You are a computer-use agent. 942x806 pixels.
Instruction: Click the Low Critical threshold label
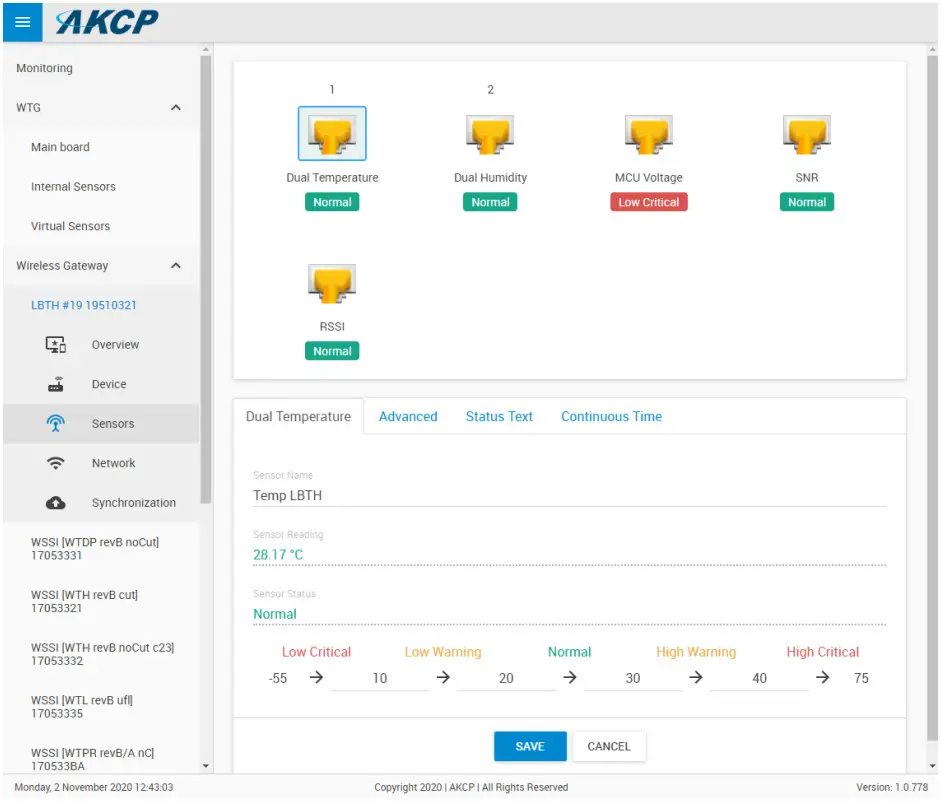pyautogui.click(x=316, y=652)
